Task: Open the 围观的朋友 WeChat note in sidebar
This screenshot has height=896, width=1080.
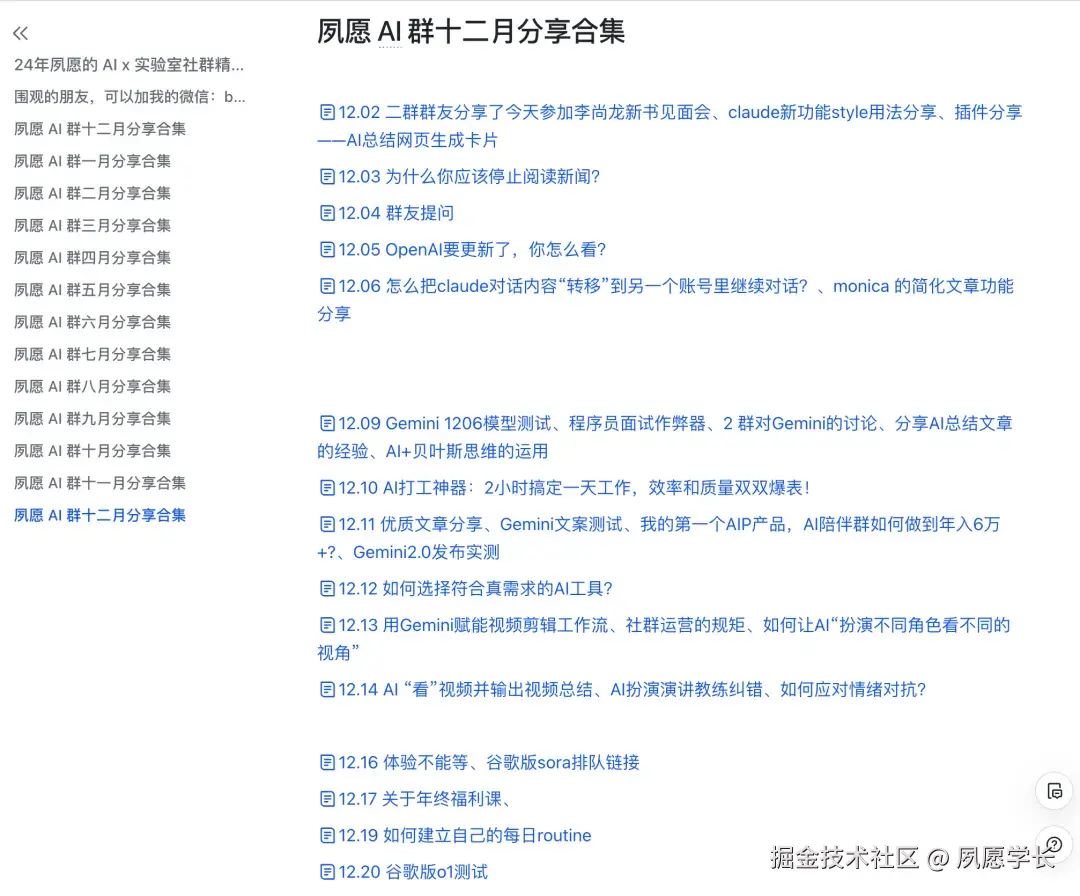Action: tap(110, 97)
